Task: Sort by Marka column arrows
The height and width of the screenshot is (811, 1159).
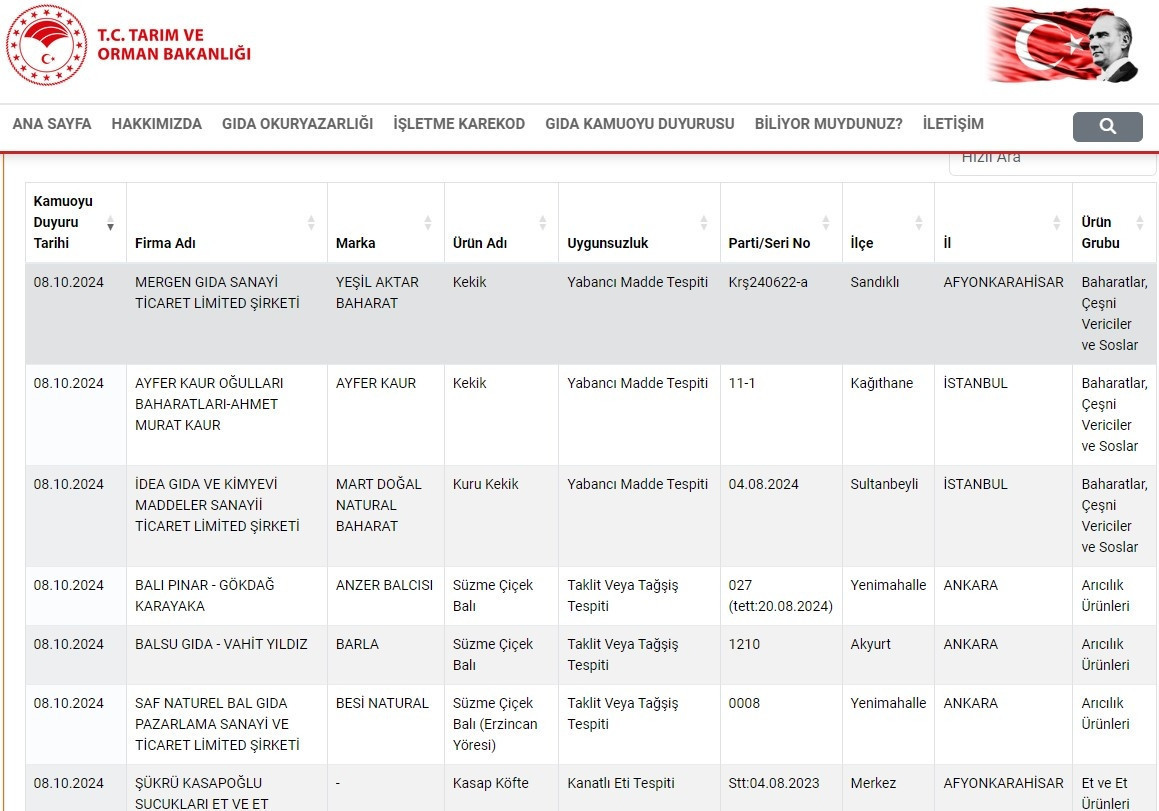Action: click(428, 223)
